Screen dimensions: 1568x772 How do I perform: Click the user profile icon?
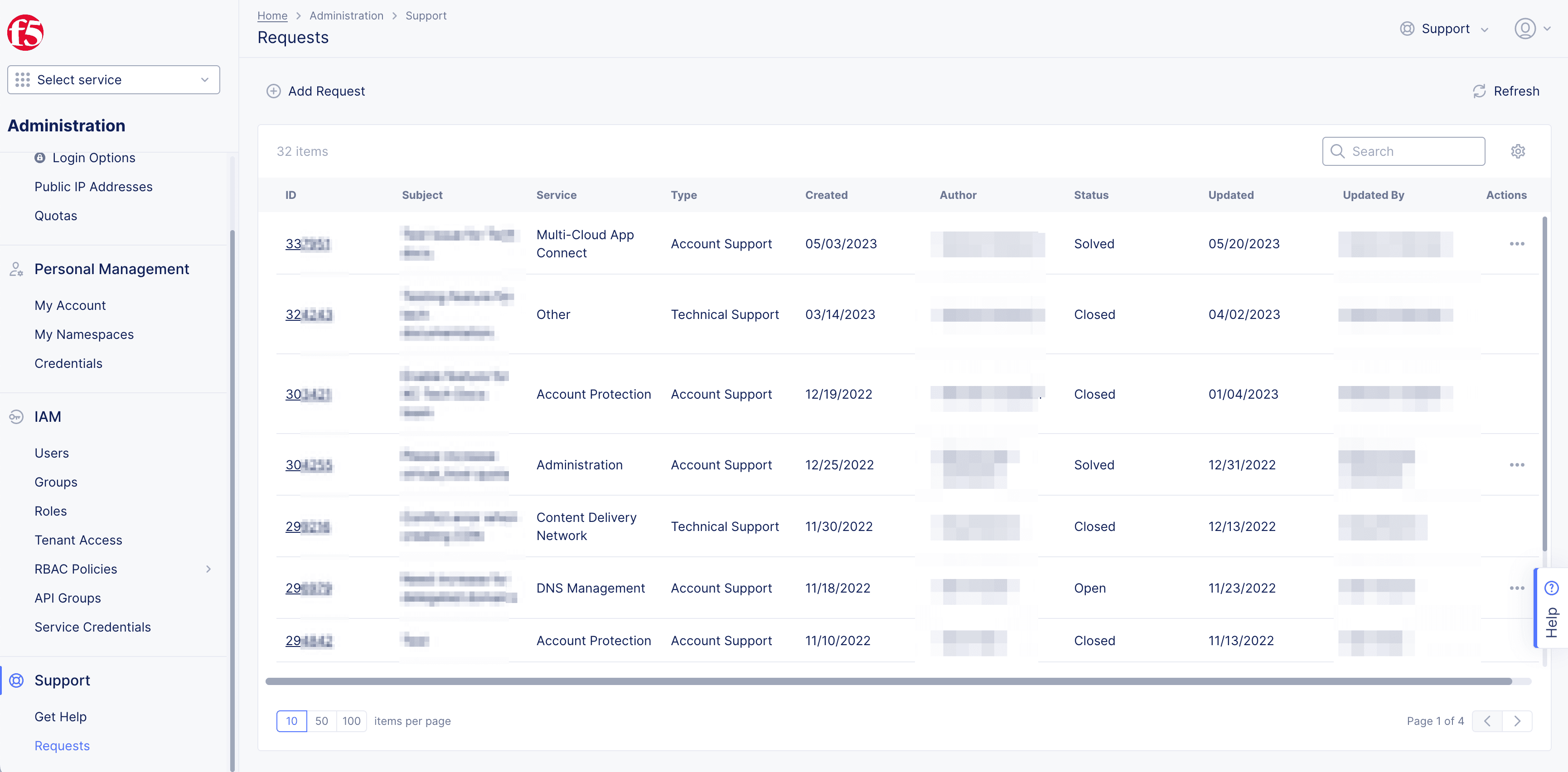click(x=1525, y=28)
